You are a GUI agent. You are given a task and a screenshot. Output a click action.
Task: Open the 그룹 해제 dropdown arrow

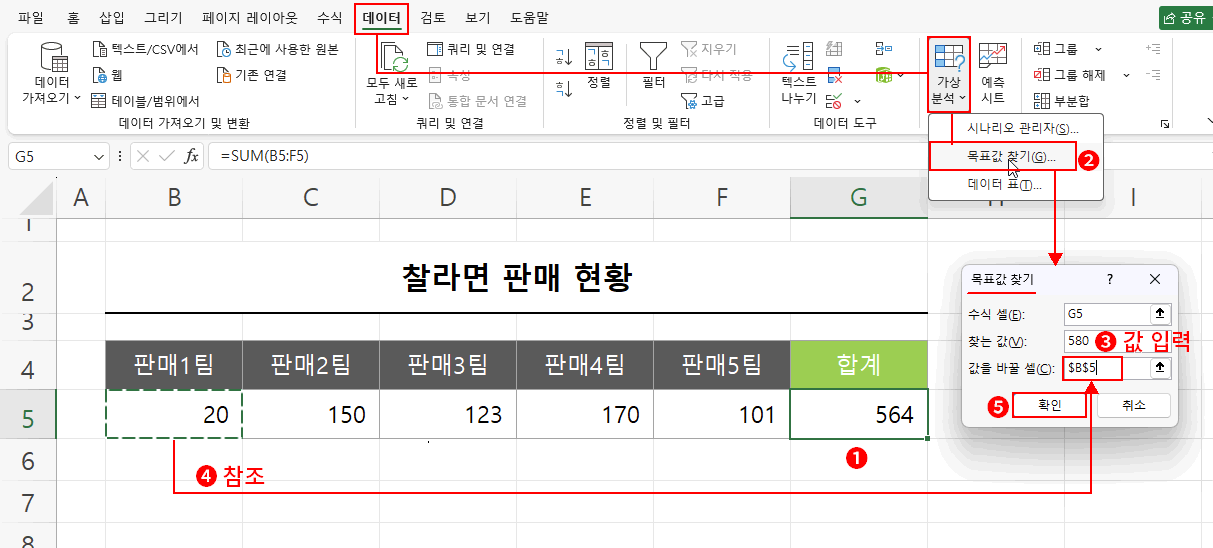tap(1125, 75)
